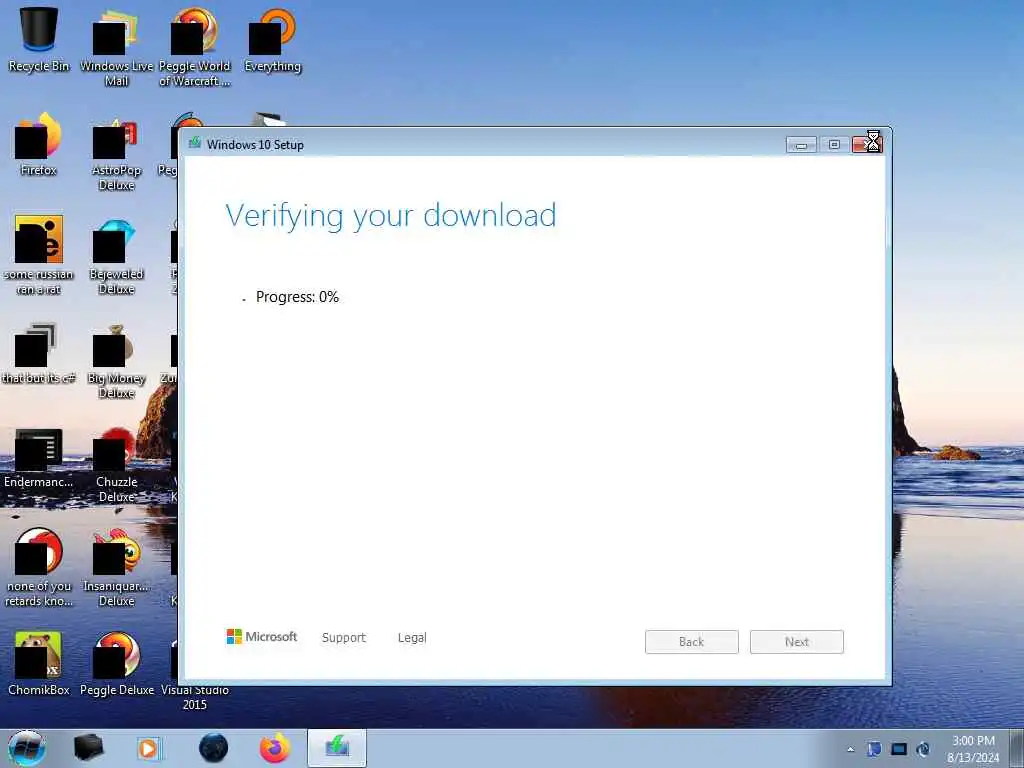Open the Windows Start menu orb
The image size is (1024, 768).
click(x=27, y=748)
